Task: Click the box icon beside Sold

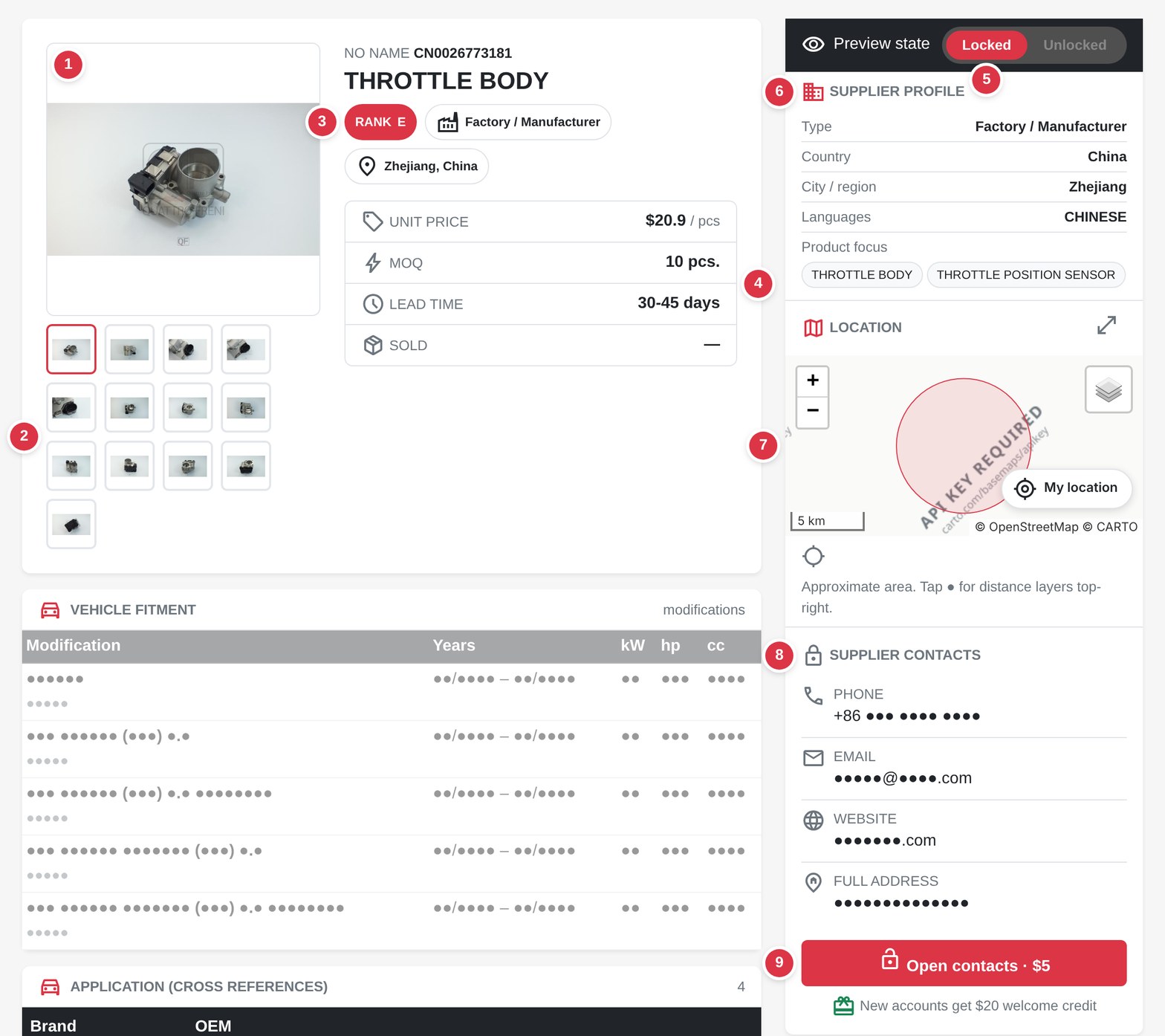Action: click(372, 345)
